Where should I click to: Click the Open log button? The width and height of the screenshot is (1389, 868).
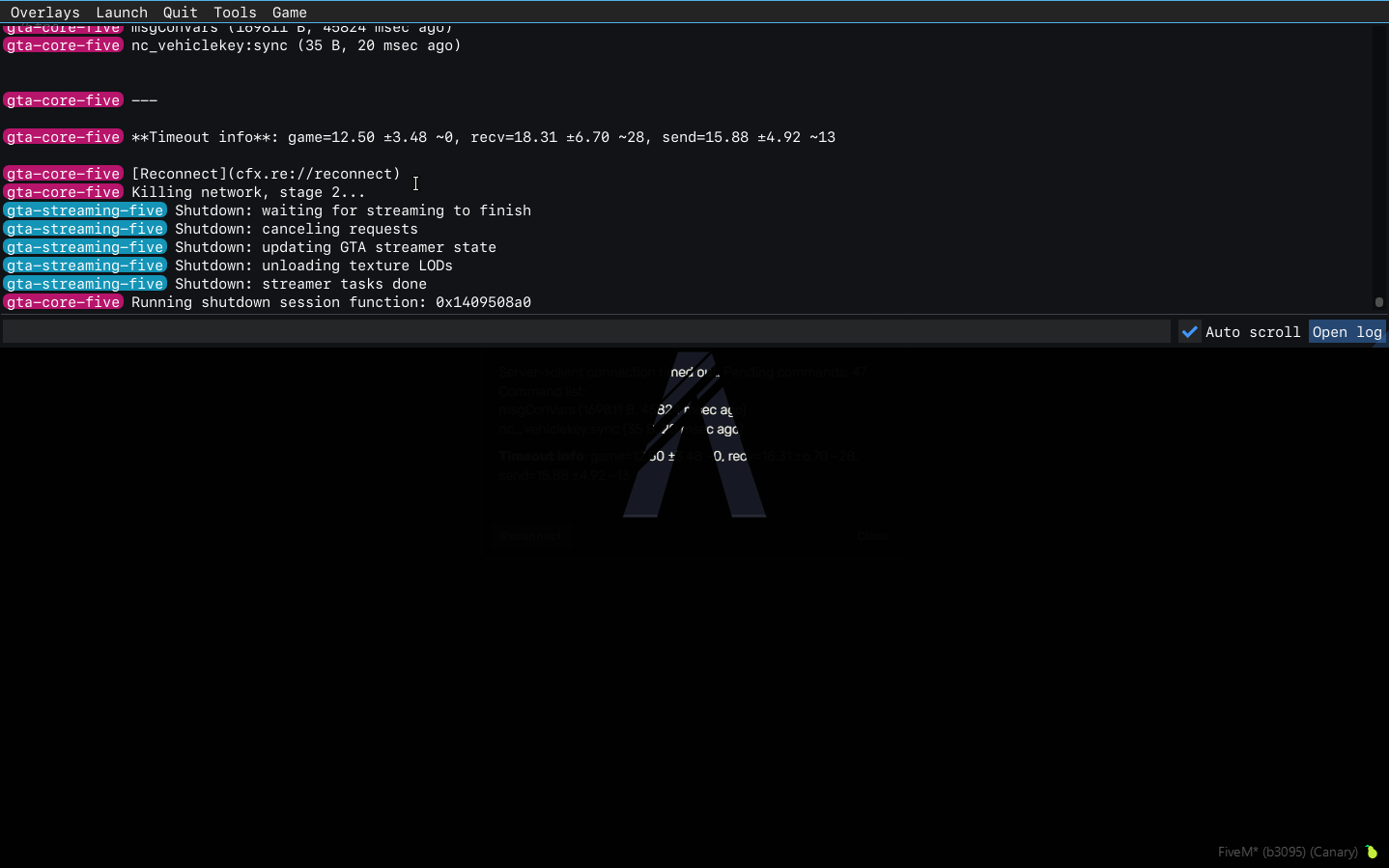pos(1346,331)
